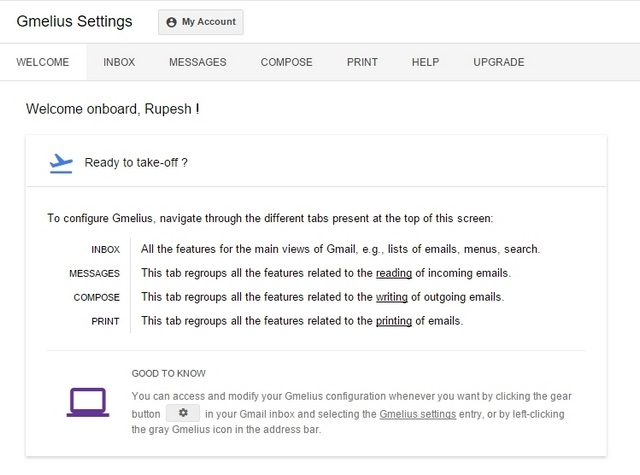Image resolution: width=640 pixels, height=475 pixels.
Task: Click the 'Ready to take-off ?' heading
Action: tap(136, 163)
